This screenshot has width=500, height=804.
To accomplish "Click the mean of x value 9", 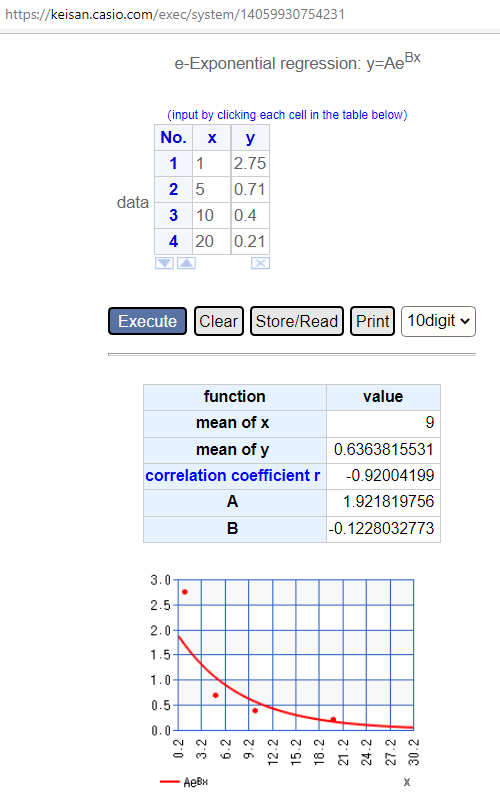I will [384, 423].
